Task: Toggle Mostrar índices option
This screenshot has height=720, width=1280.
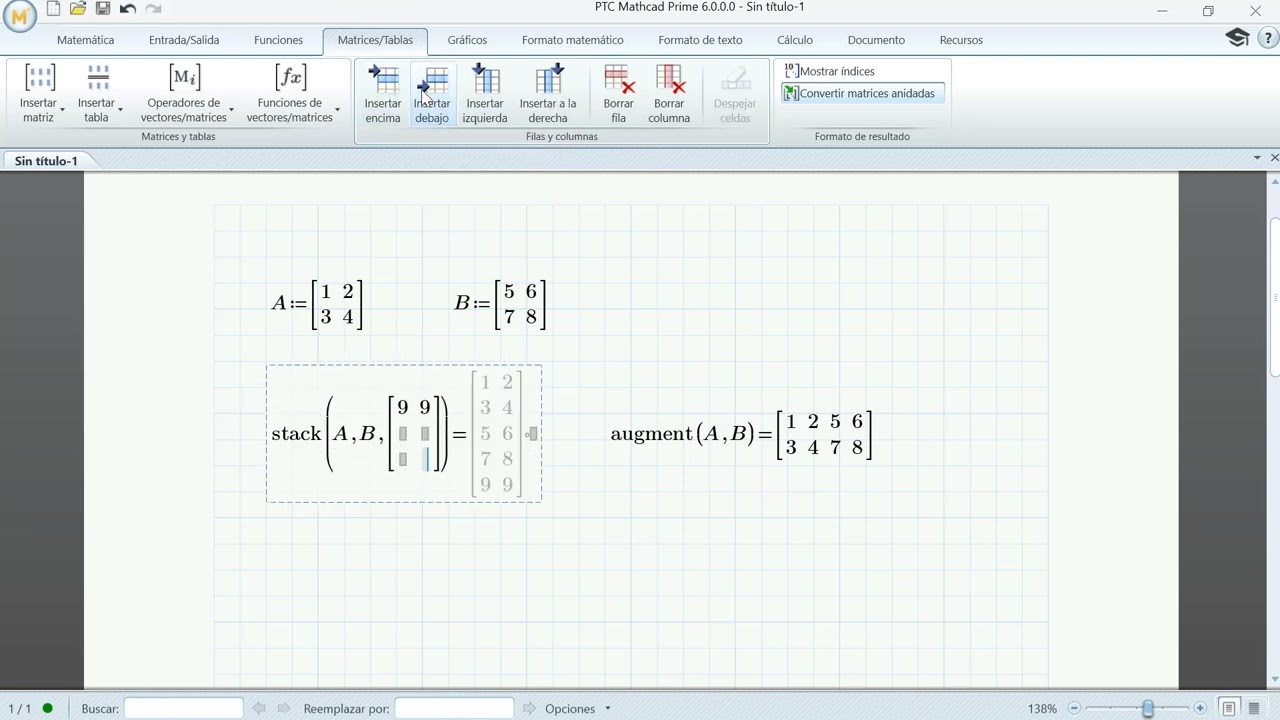Action: (829, 71)
